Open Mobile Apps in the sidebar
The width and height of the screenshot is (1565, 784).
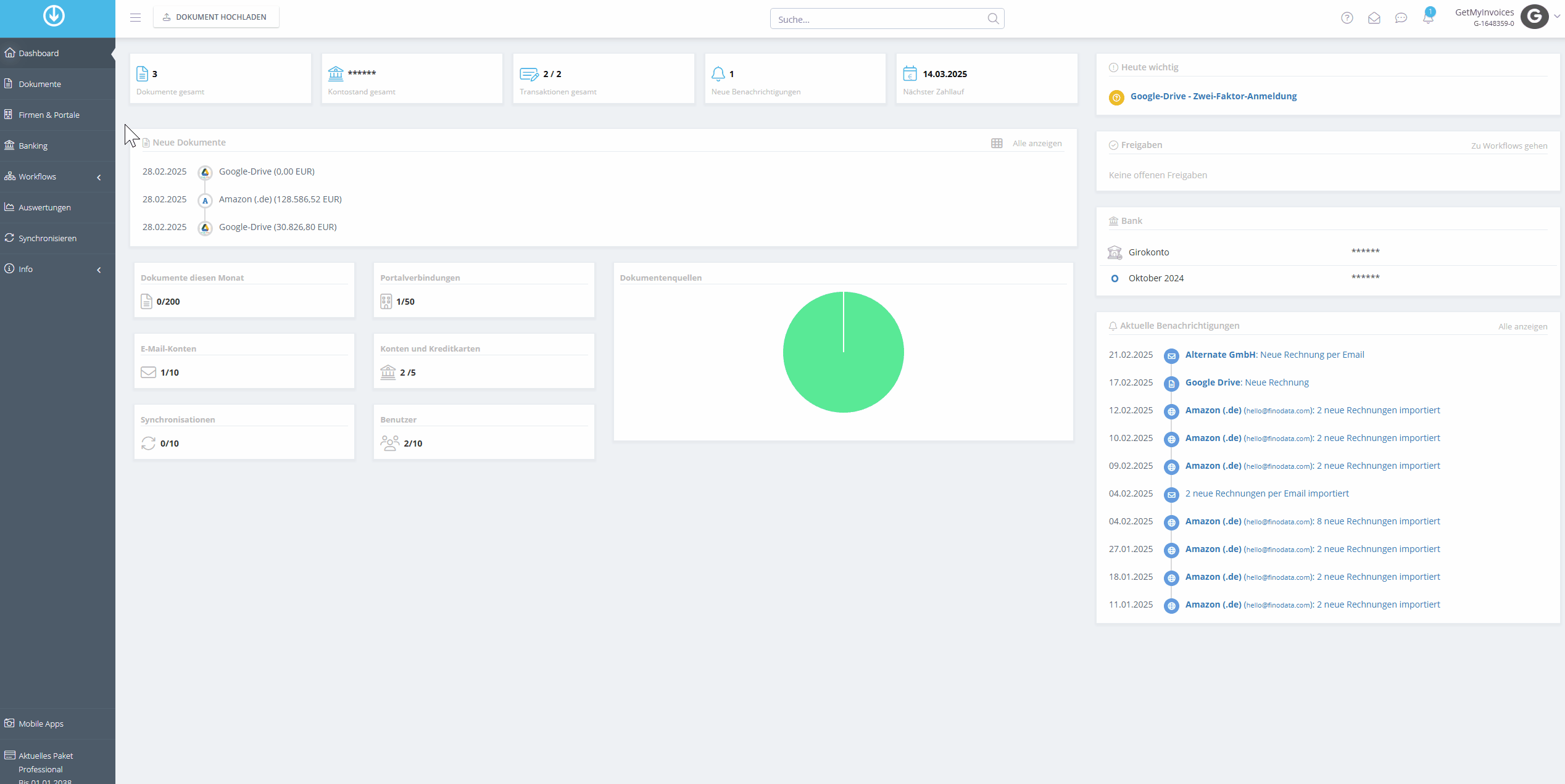57,724
